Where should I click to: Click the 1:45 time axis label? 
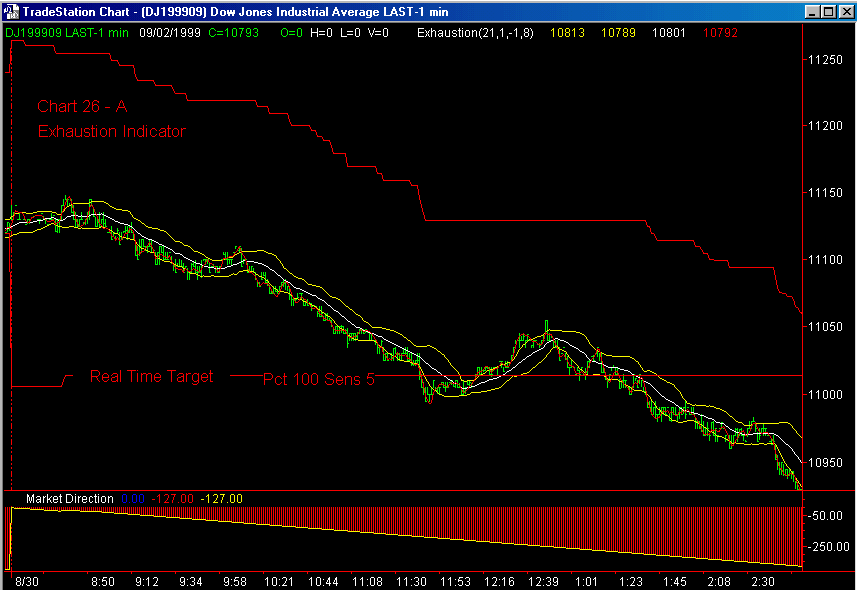[x=674, y=582]
